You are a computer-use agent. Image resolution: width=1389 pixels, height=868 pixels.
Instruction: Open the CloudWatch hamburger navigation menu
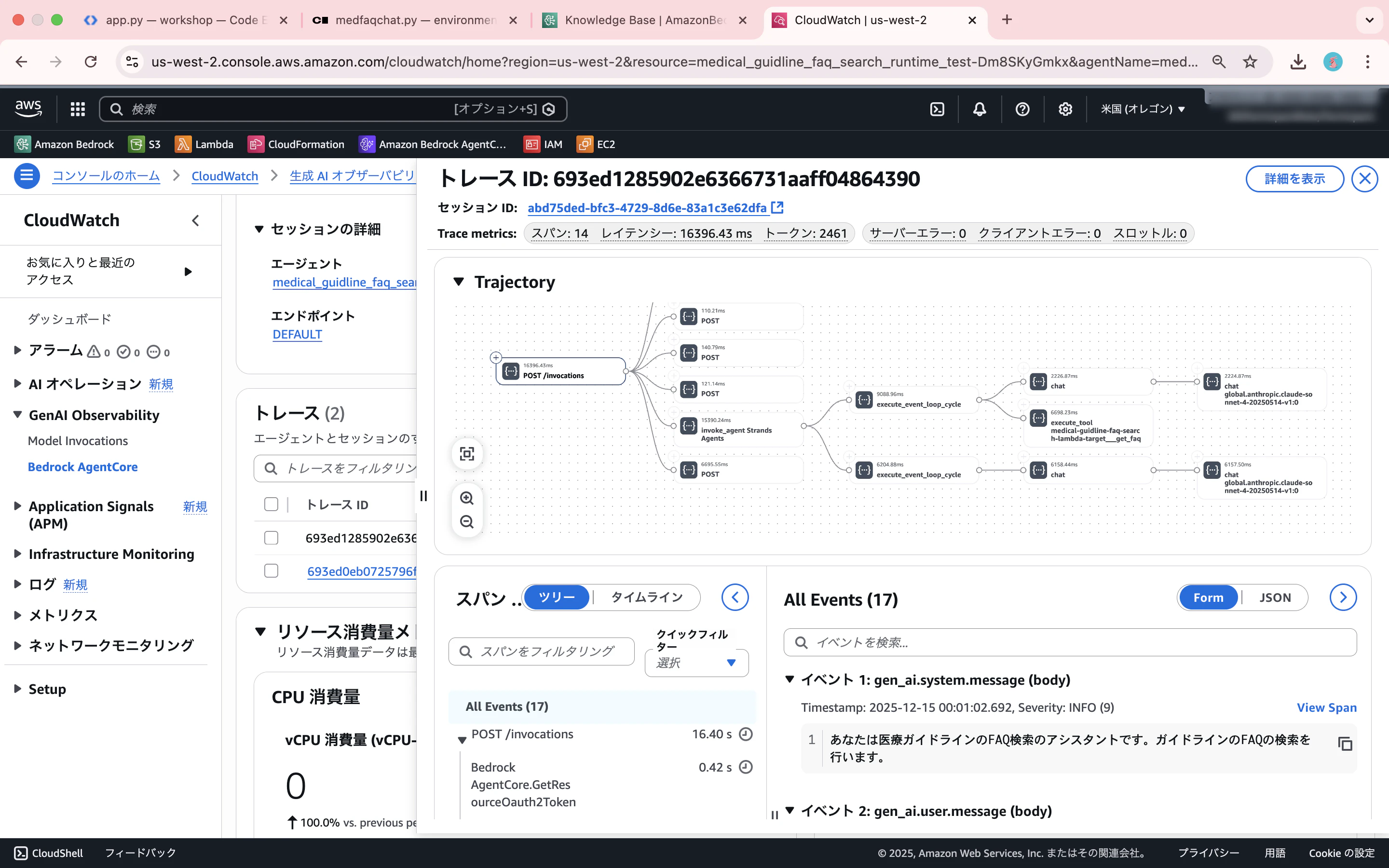[x=27, y=176]
